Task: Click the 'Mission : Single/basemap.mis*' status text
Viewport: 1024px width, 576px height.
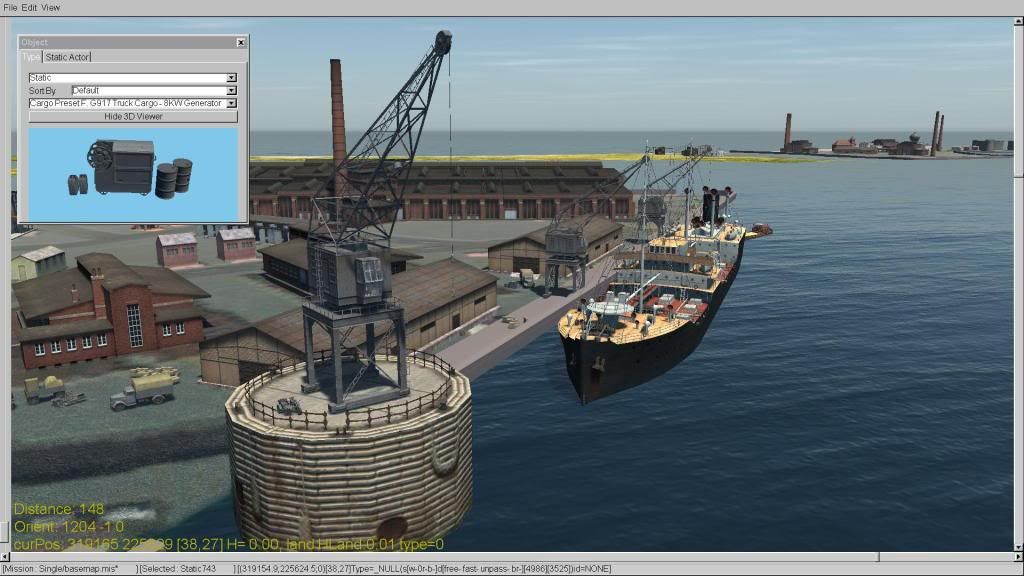Action: tap(61, 569)
